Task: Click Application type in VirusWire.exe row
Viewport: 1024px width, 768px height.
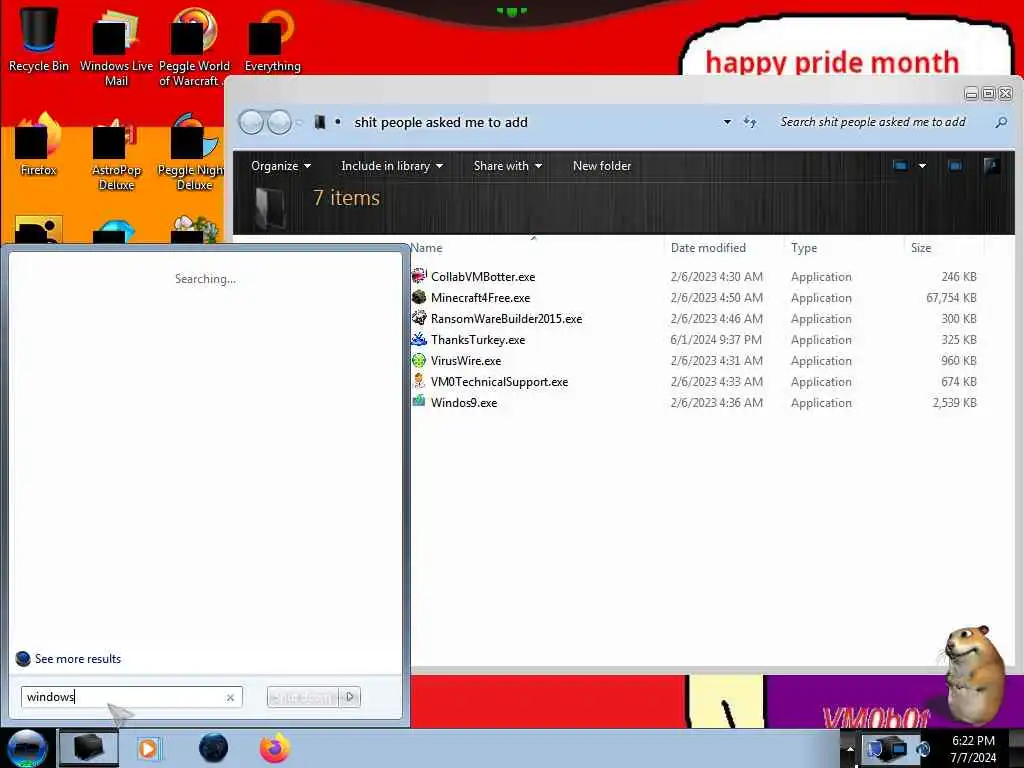Action: click(x=821, y=360)
